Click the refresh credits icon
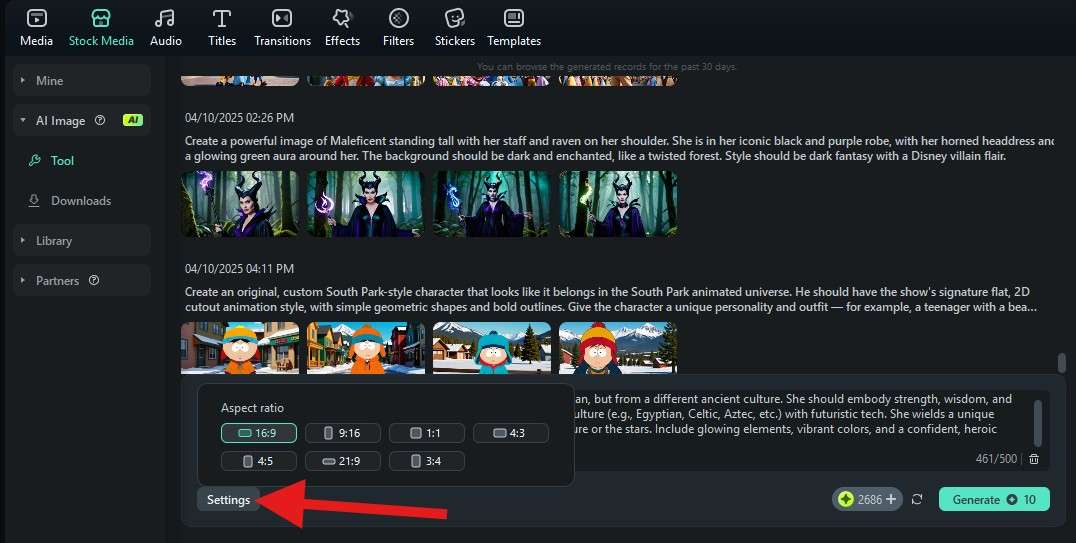Screen dimensions: 1076x543 pyautogui.click(x=917, y=500)
